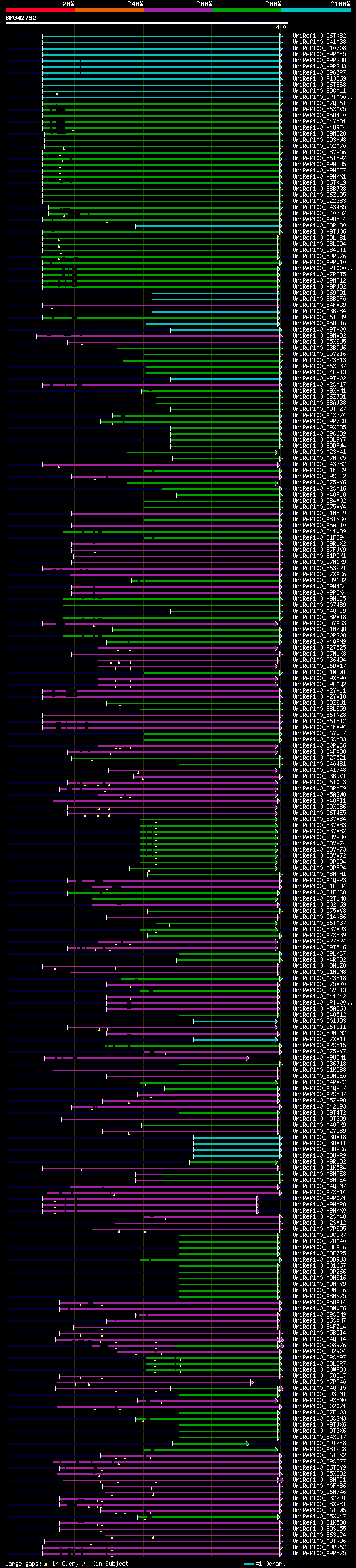Select hit UniRef100_B3VV84
This screenshot has width=356, height=1568.
(319, 819)
